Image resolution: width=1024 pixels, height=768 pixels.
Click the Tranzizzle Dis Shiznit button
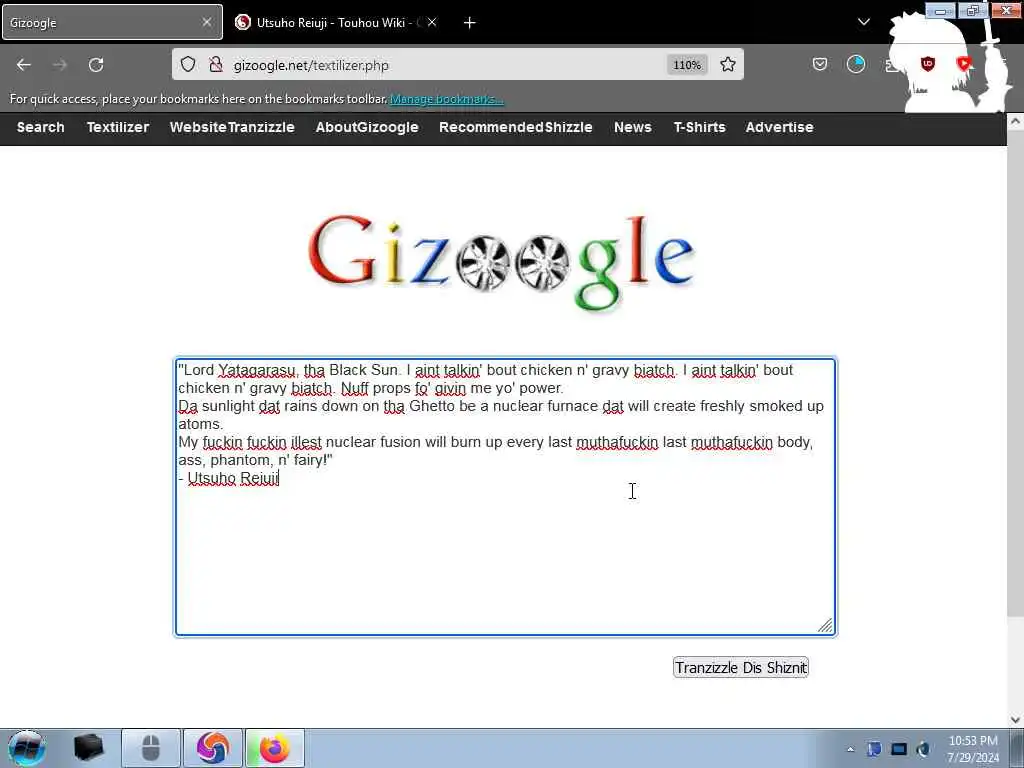[x=741, y=667]
